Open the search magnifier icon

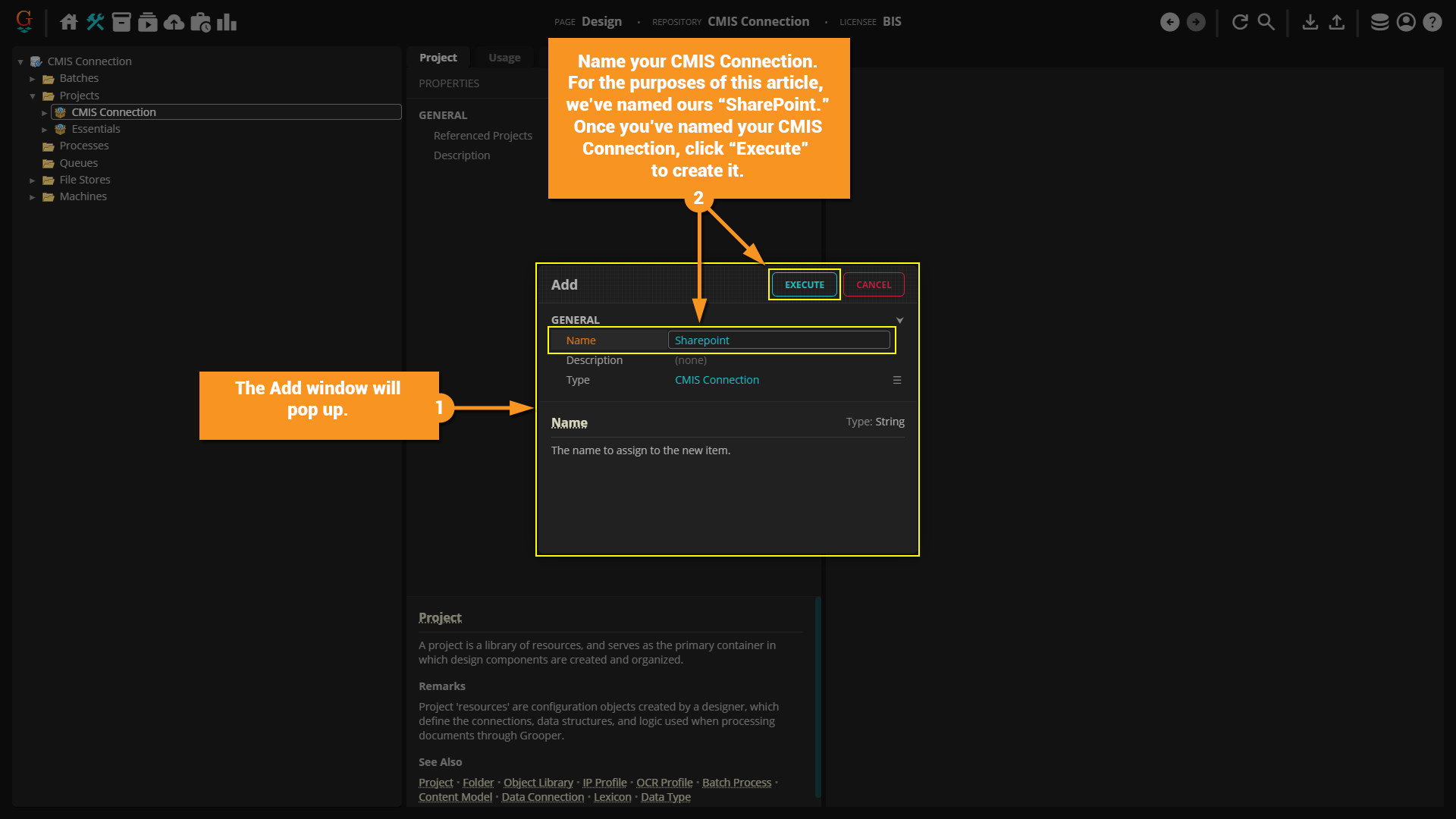(x=1266, y=22)
